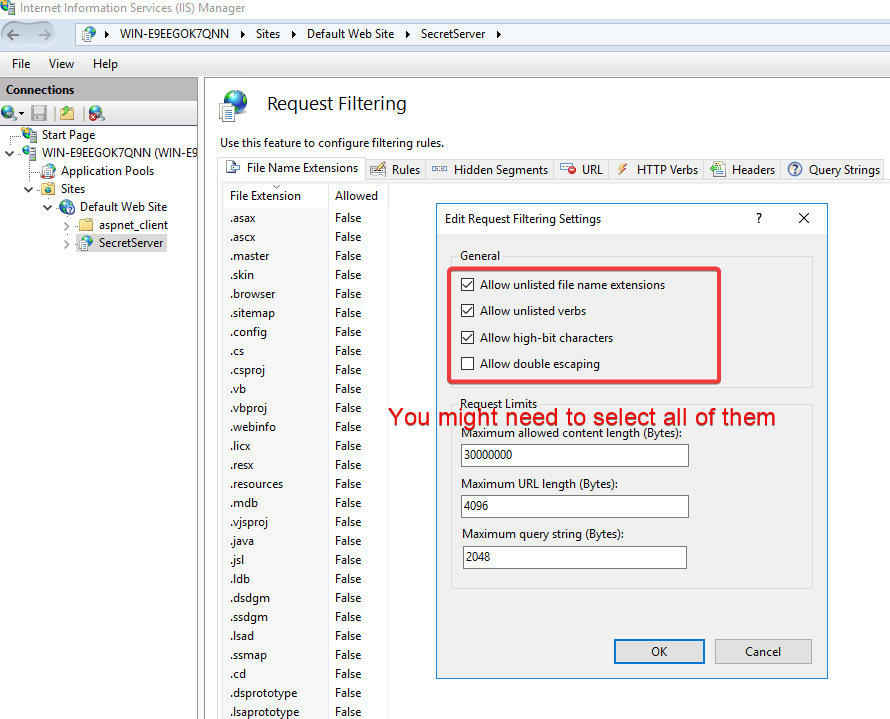
Task: Sort by the Allowed column header
Action: pos(358,196)
